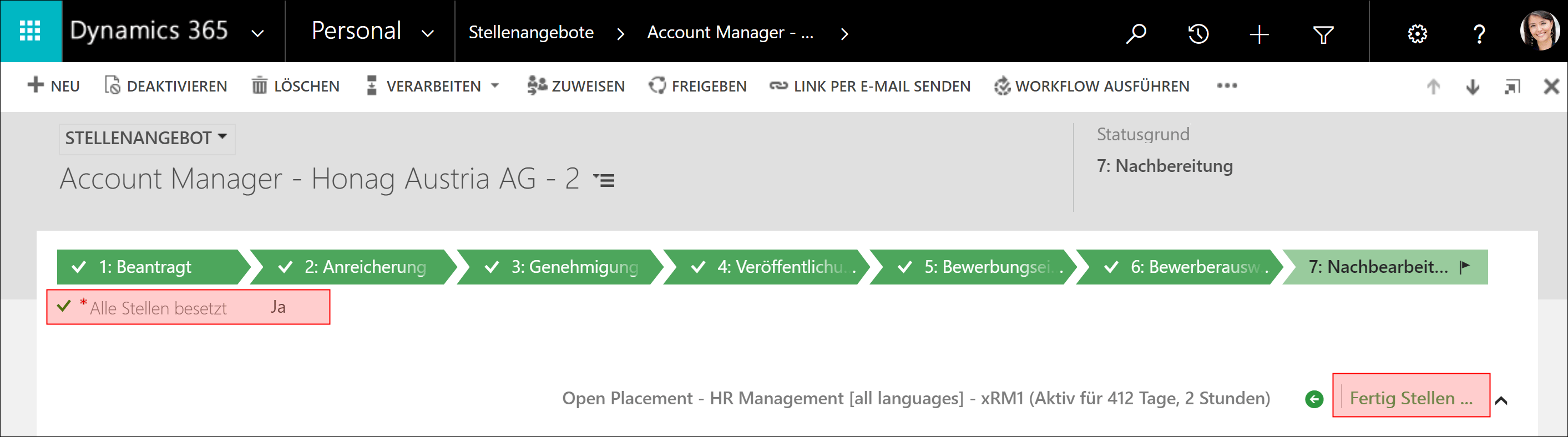Pop out the form in new window
Image resolution: width=1568 pixels, height=437 pixels.
[x=1512, y=87]
